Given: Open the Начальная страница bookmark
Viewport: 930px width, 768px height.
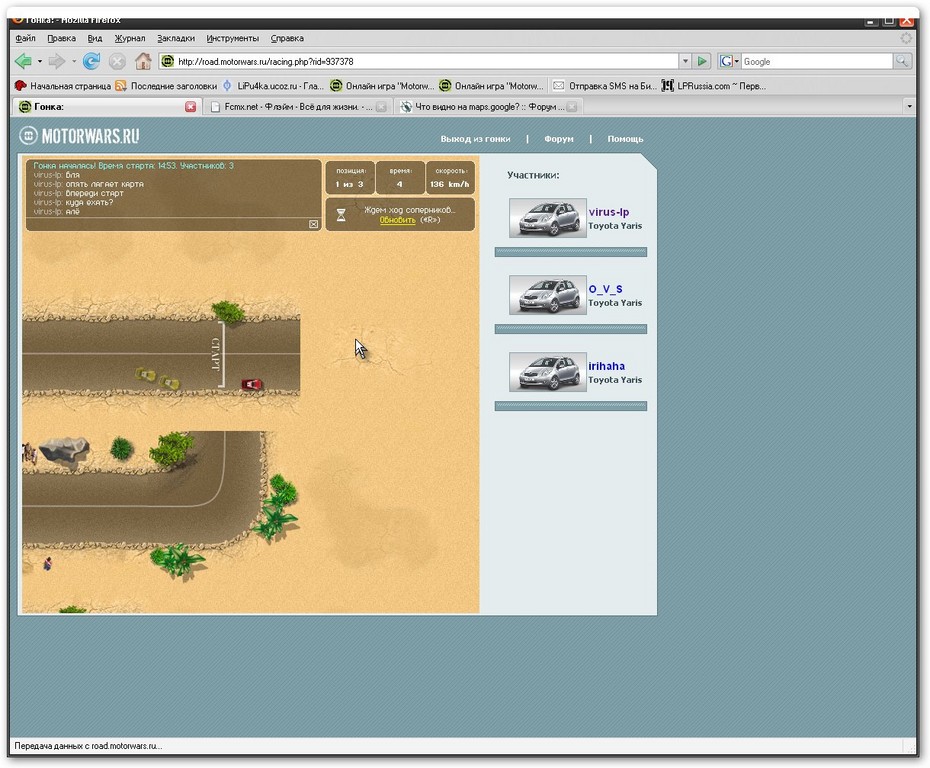Looking at the screenshot, I should 62,86.
